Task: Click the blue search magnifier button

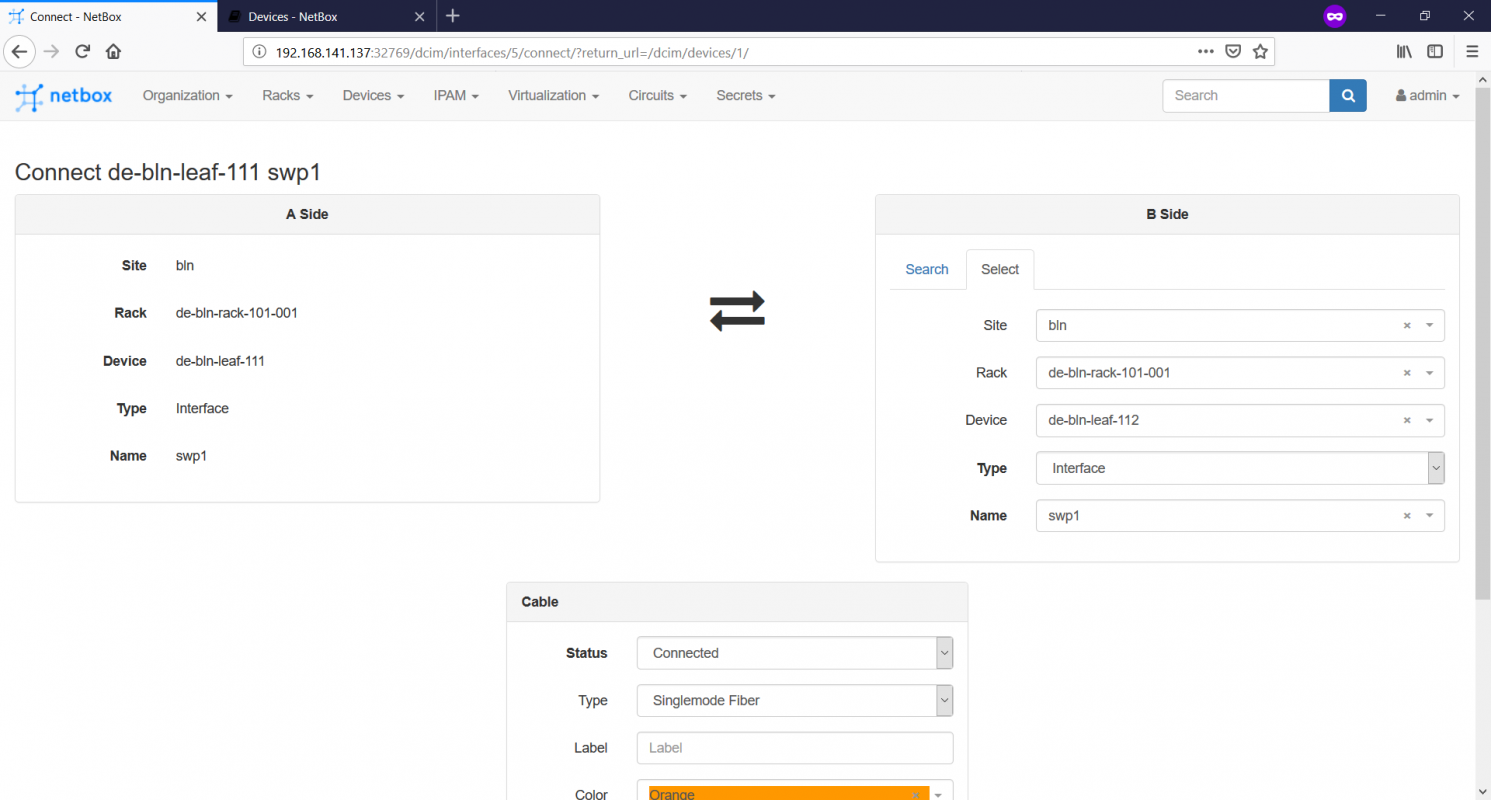Action: point(1347,95)
